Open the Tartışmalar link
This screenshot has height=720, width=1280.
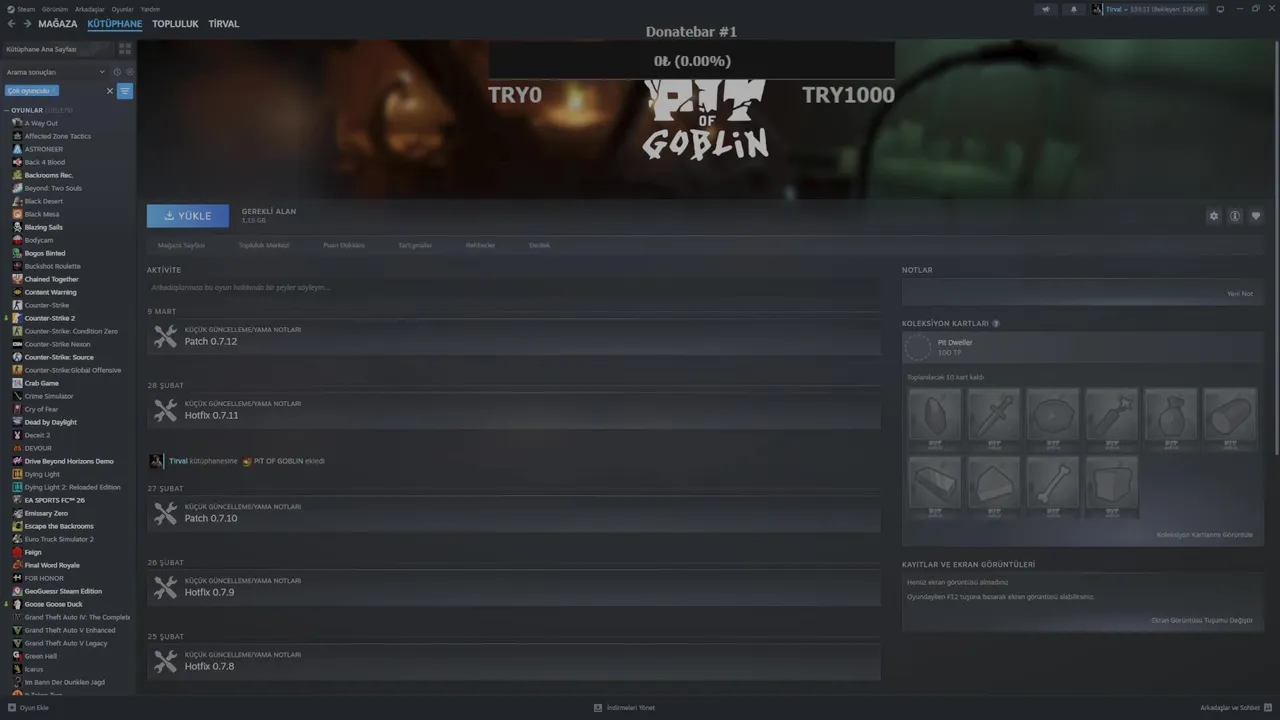click(415, 245)
